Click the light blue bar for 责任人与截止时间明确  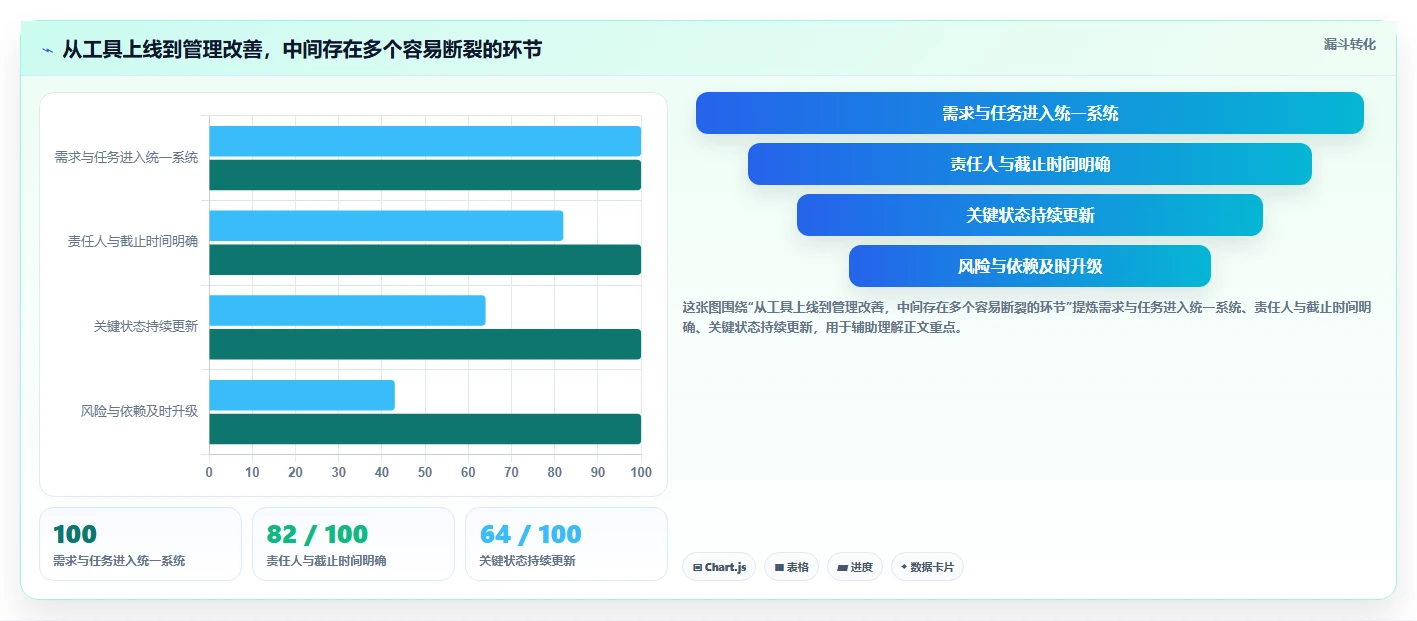click(x=386, y=226)
